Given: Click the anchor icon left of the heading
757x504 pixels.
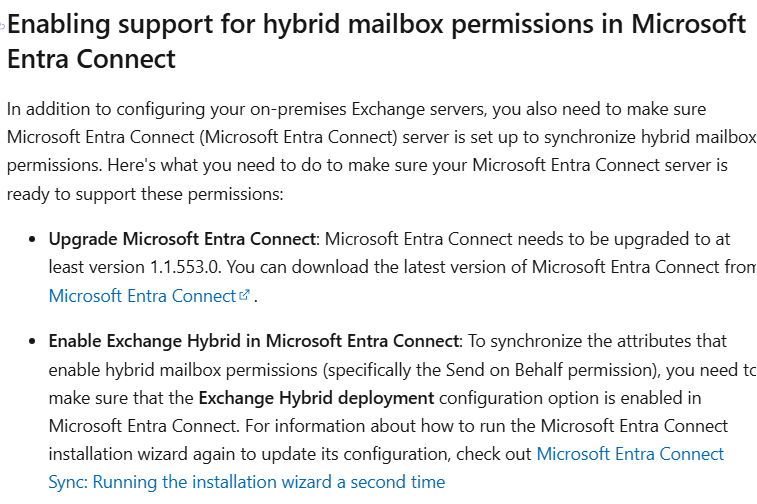Looking at the screenshot, I should point(2,26).
